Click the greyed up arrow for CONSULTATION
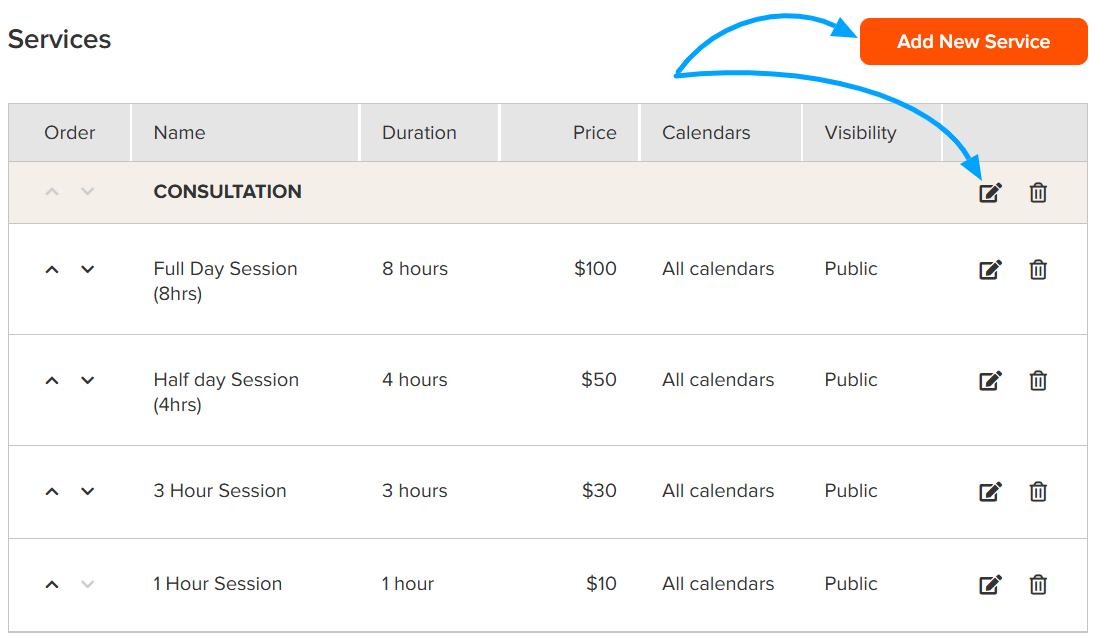 click(x=52, y=191)
